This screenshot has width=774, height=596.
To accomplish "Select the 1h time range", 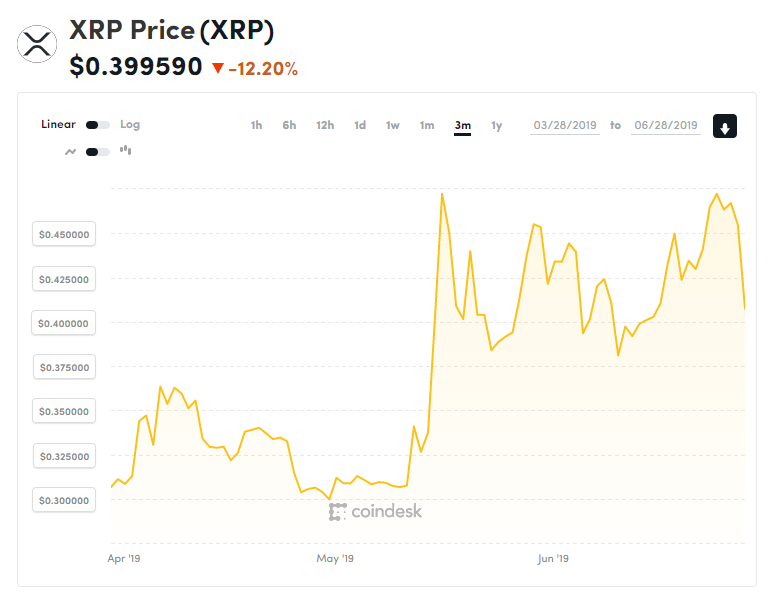I will pos(256,125).
